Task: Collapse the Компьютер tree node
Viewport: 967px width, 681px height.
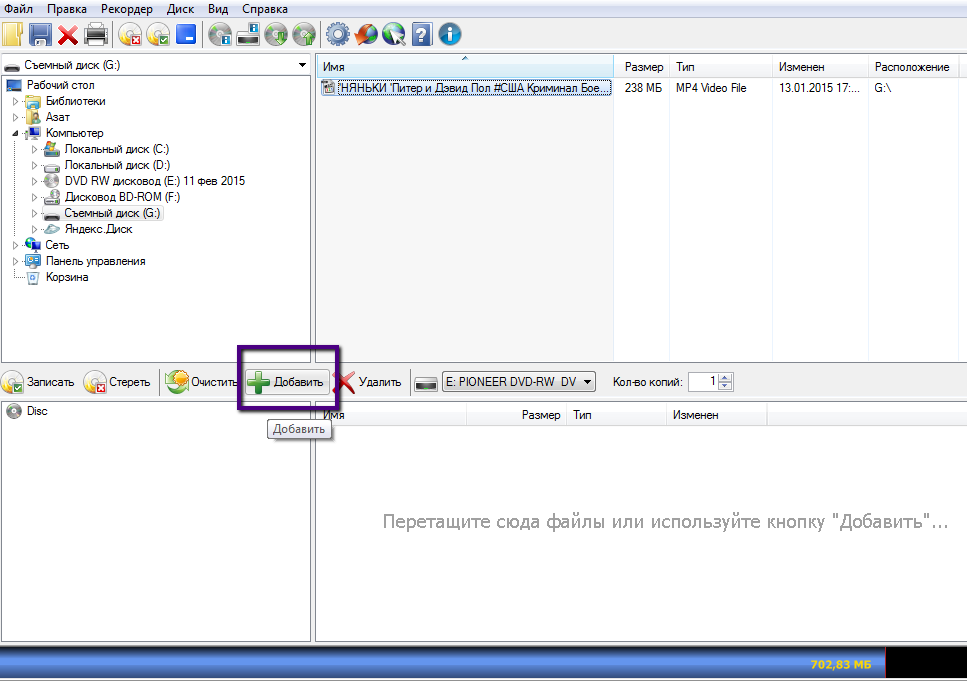Action: 16,133
